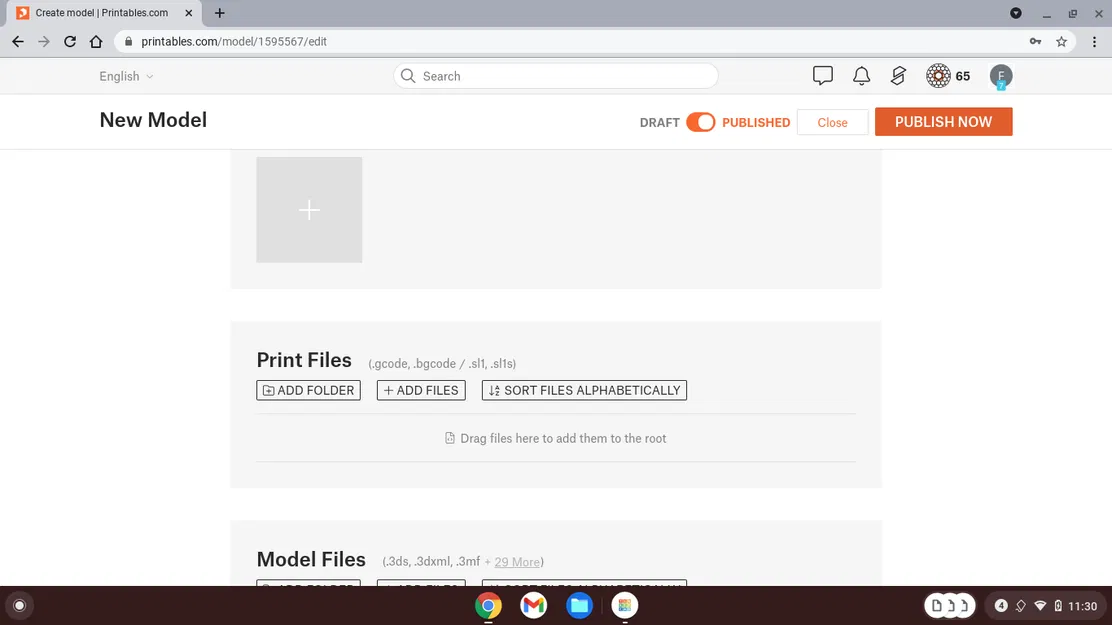Image resolution: width=1112 pixels, height=625 pixels.
Task: Open the Chrome three-dot menu
Action: pos(1094,42)
